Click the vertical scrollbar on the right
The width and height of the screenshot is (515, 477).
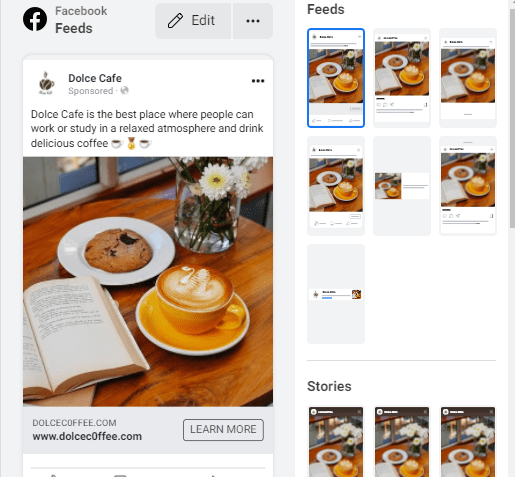coord(512,118)
